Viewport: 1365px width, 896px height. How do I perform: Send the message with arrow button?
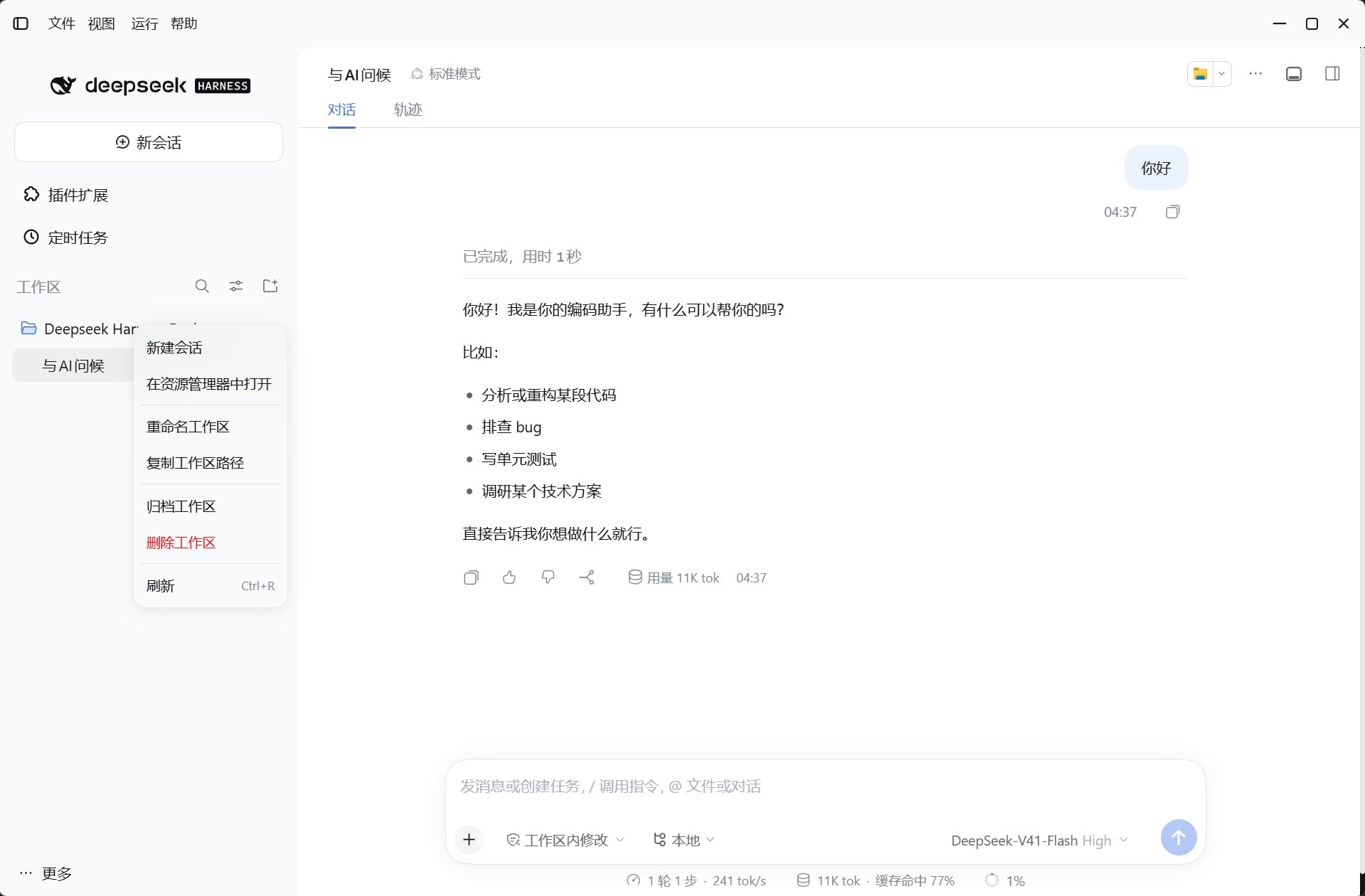coord(1179,838)
